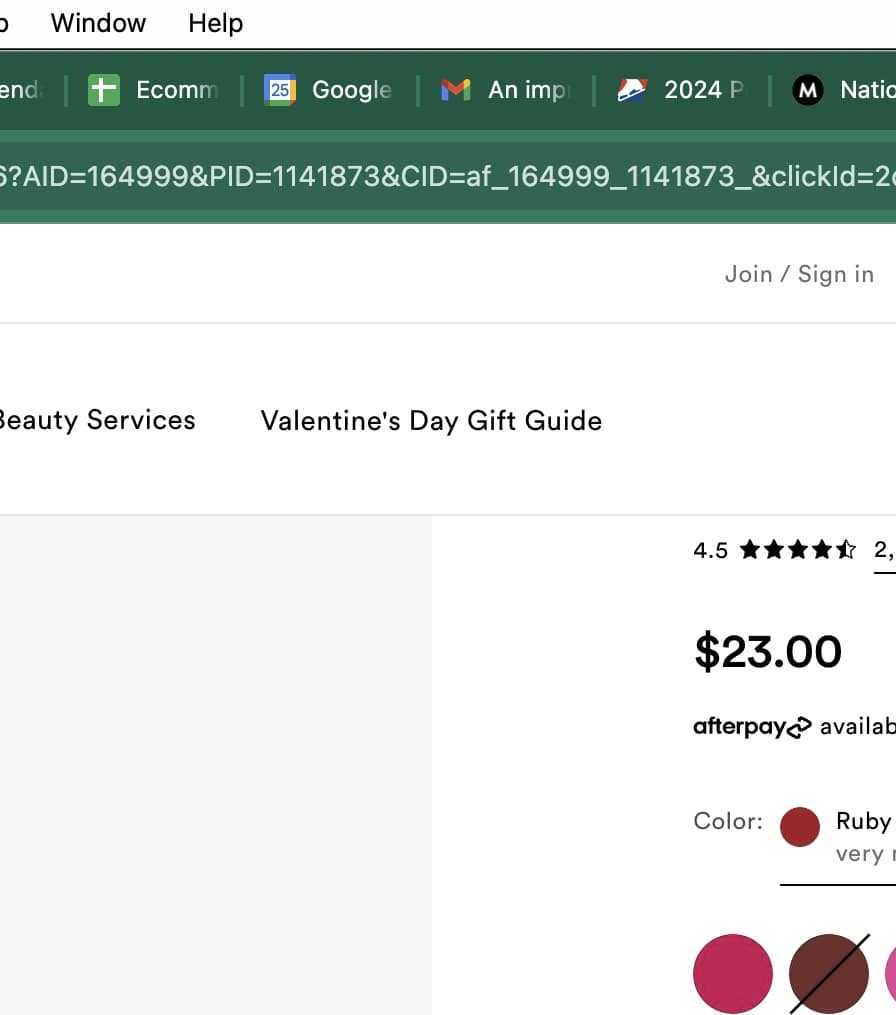Expand the Ruby color selector
This screenshot has width=896, height=1015.
coord(838,836)
